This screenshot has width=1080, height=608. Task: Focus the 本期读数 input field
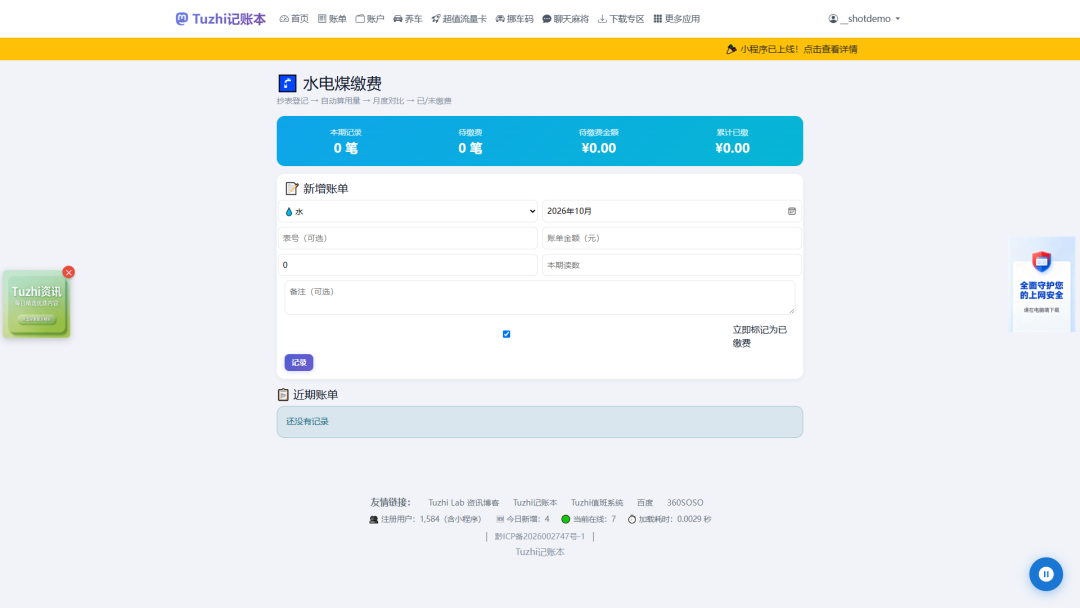point(672,265)
